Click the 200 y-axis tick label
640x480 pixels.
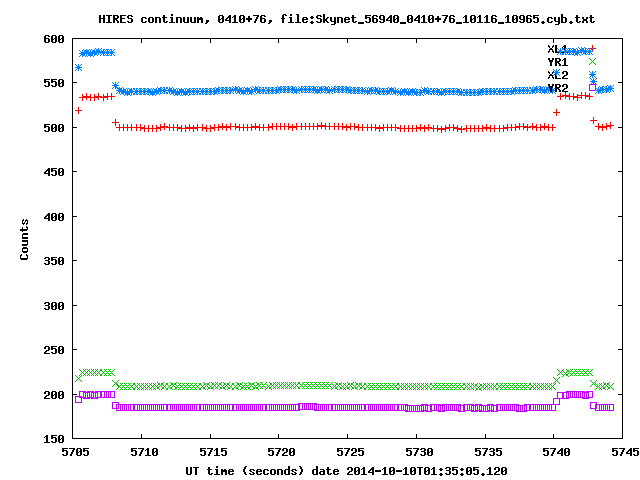54,395
